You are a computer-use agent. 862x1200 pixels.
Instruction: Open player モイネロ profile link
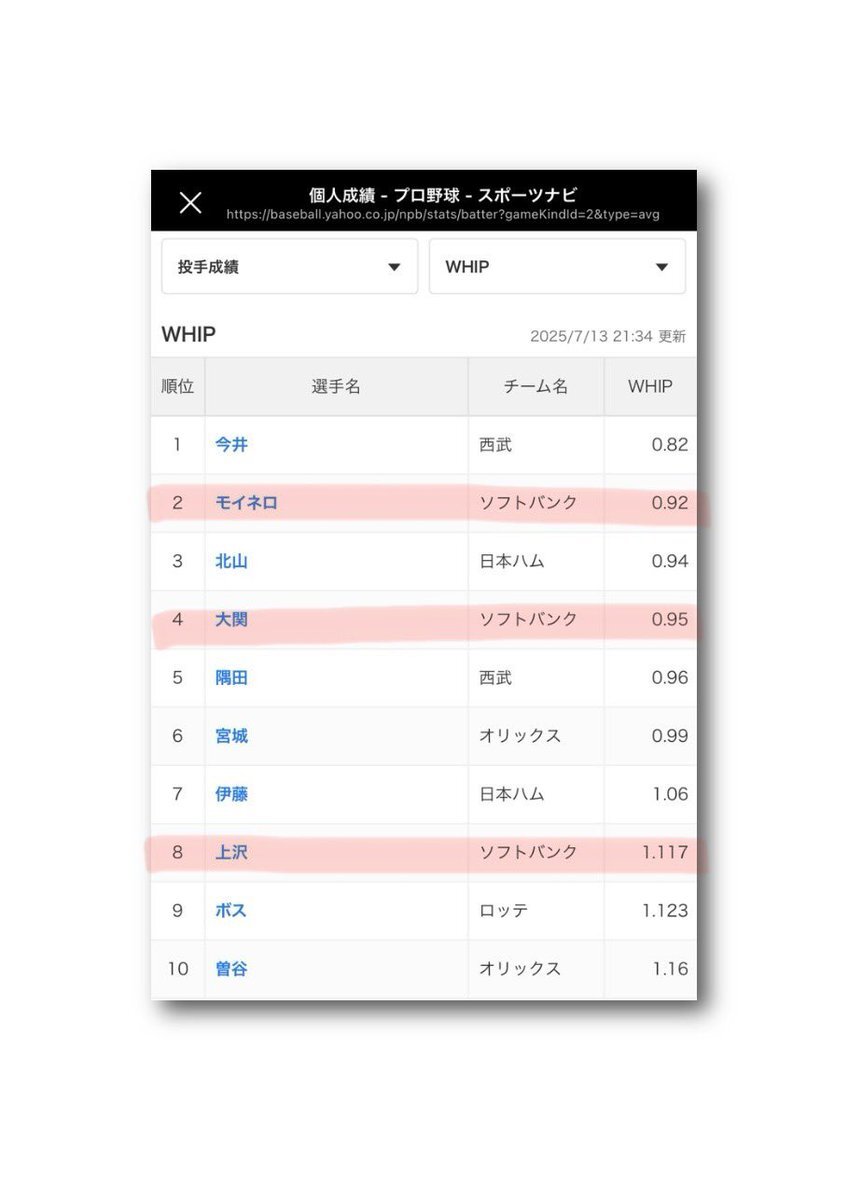[x=246, y=503]
